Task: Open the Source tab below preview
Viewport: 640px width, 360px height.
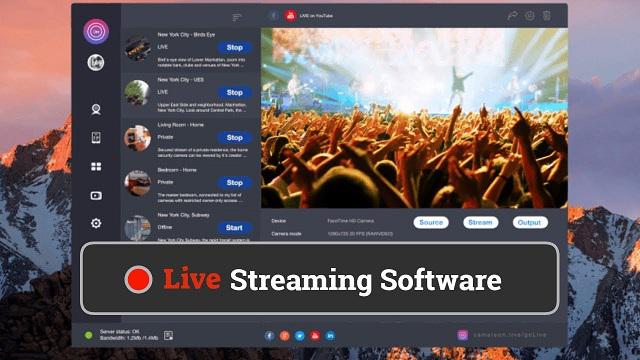Action: 431,222
